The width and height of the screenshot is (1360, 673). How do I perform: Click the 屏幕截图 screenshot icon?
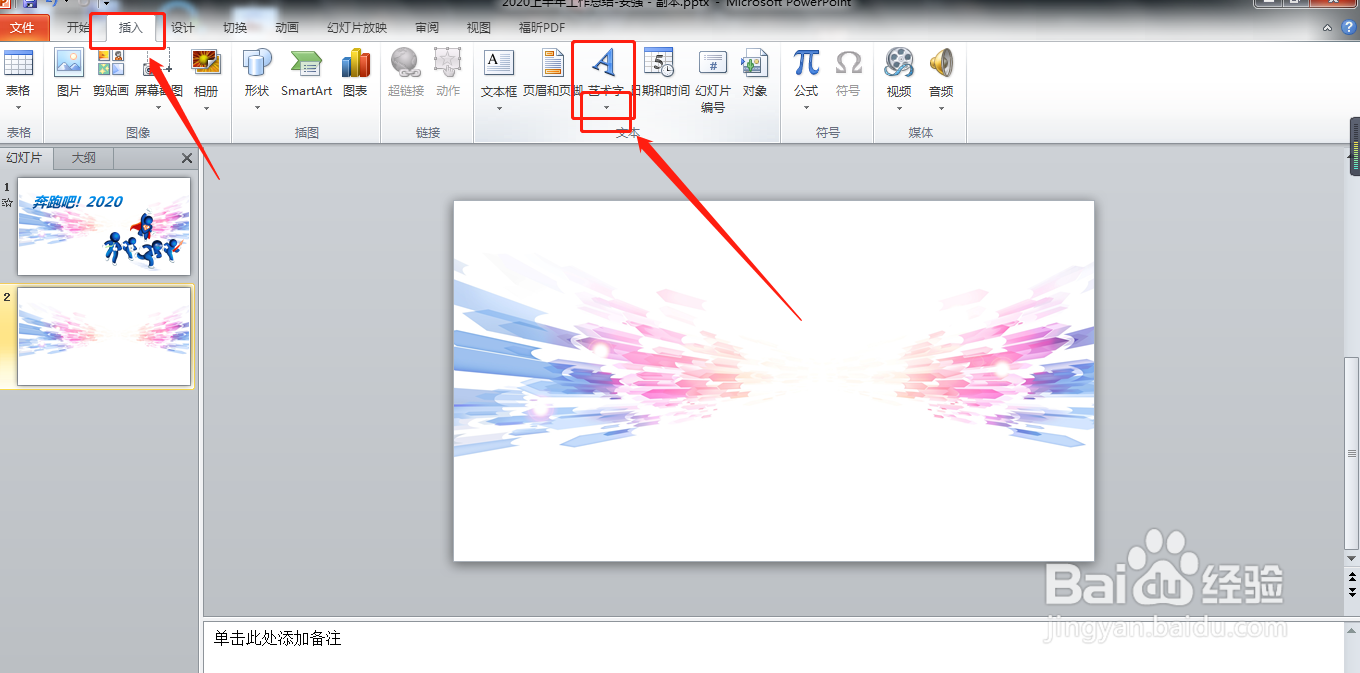(x=158, y=63)
